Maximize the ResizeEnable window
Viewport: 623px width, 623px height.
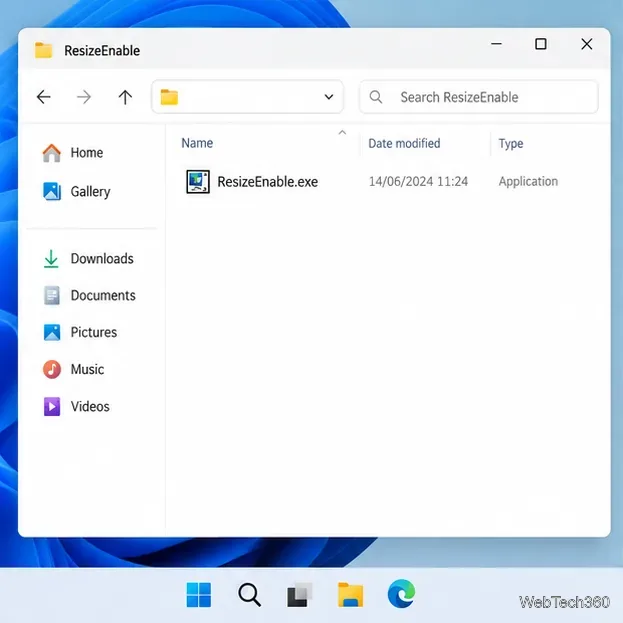pos(541,44)
